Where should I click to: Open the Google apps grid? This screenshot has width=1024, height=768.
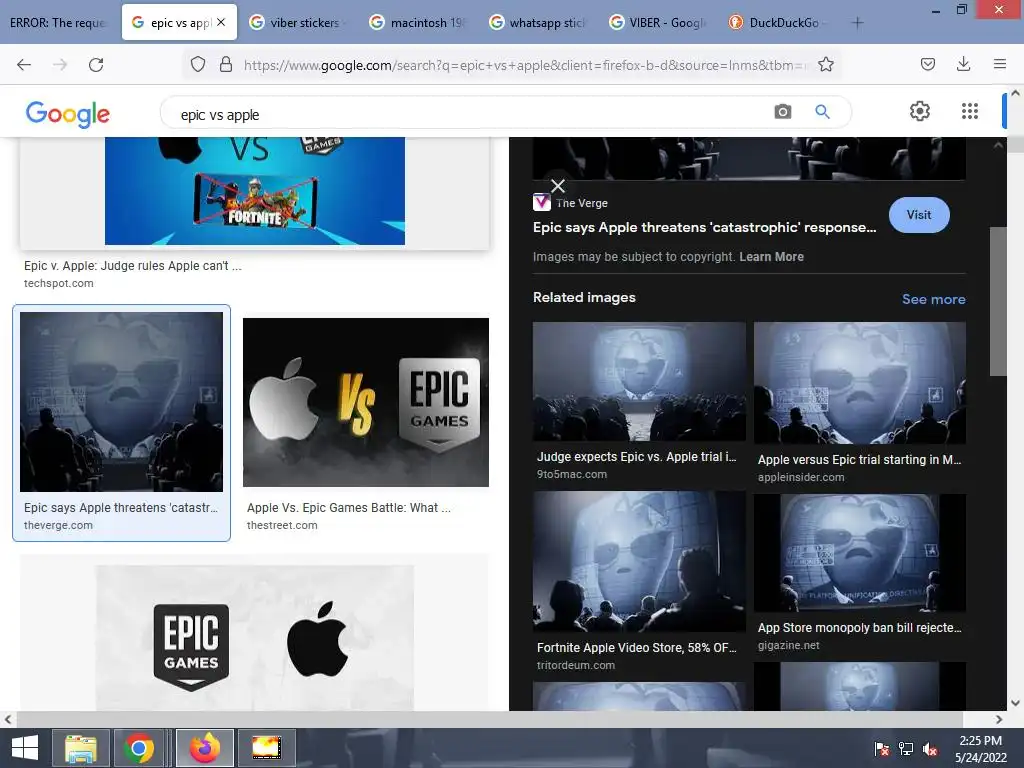[x=970, y=111]
